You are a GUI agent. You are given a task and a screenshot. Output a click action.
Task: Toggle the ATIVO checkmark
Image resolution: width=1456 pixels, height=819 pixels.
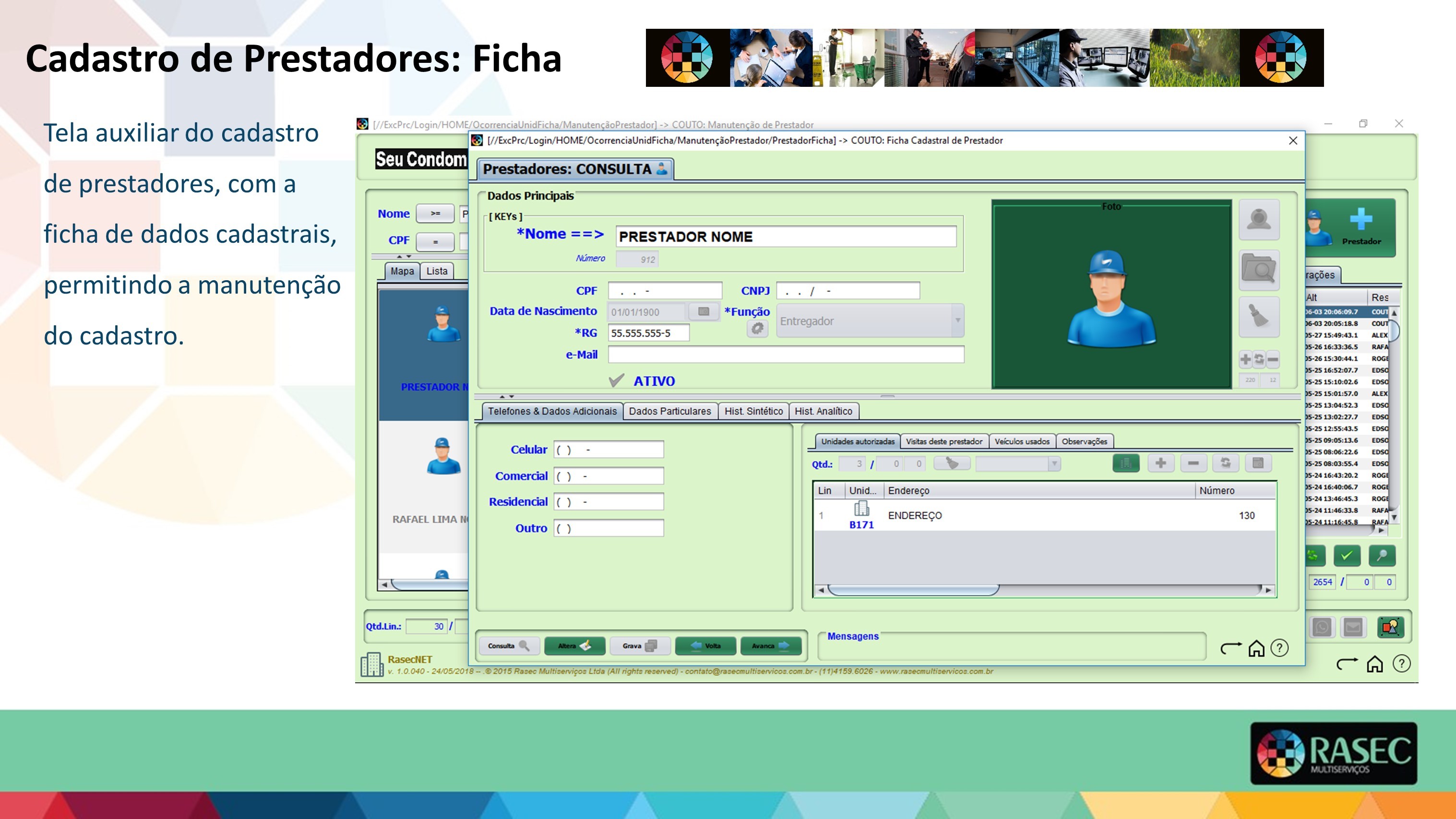tap(617, 380)
